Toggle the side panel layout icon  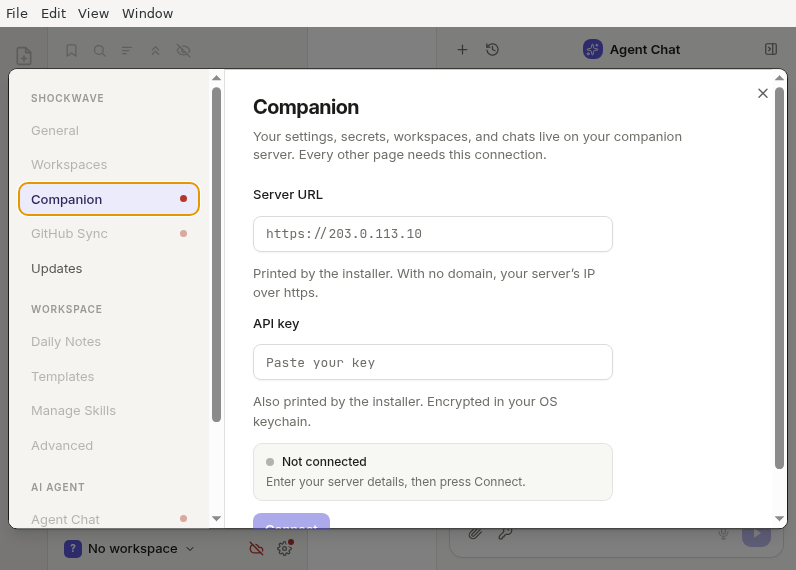771,49
